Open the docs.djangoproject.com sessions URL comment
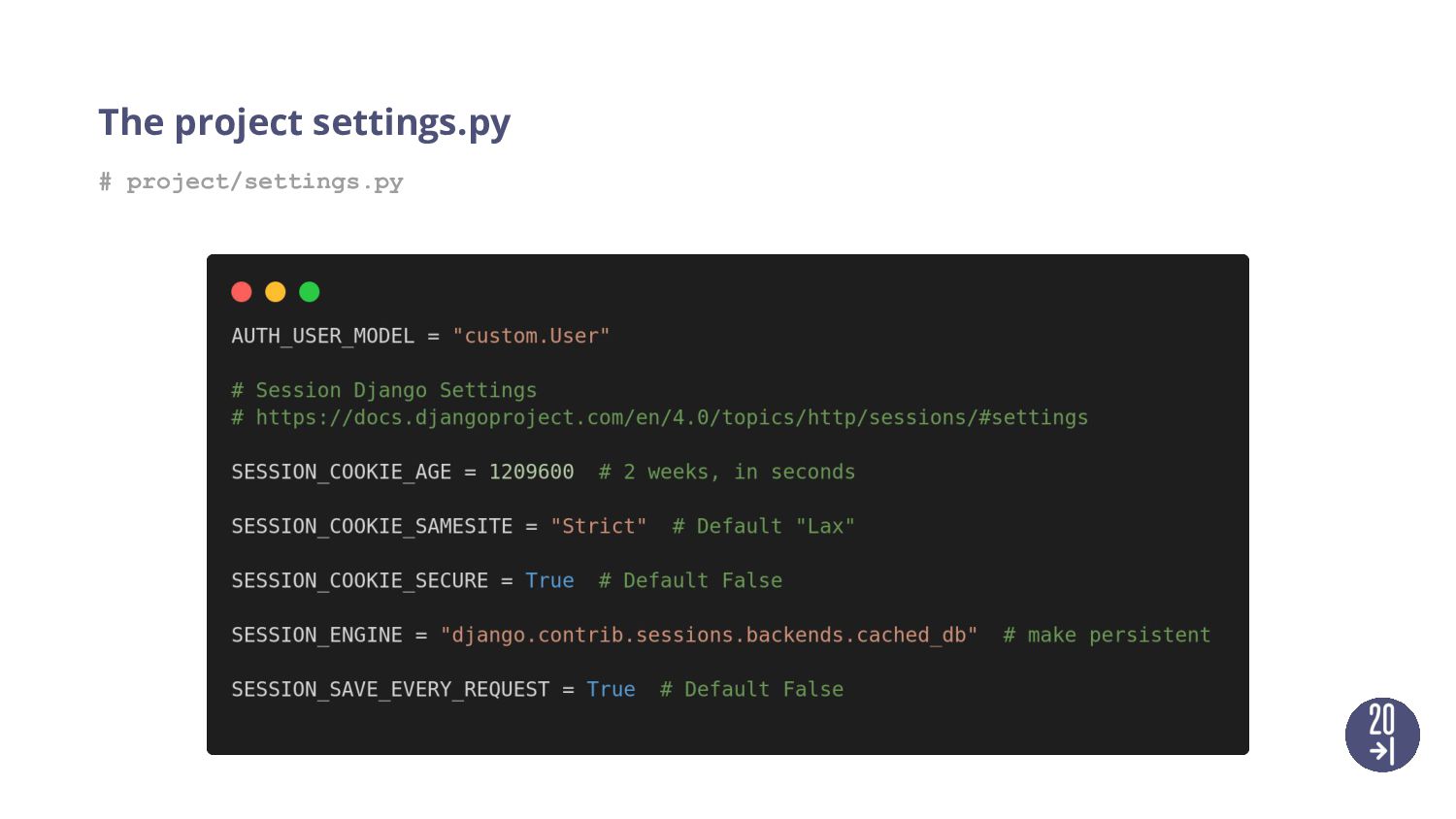1456x819 pixels. pos(672,417)
